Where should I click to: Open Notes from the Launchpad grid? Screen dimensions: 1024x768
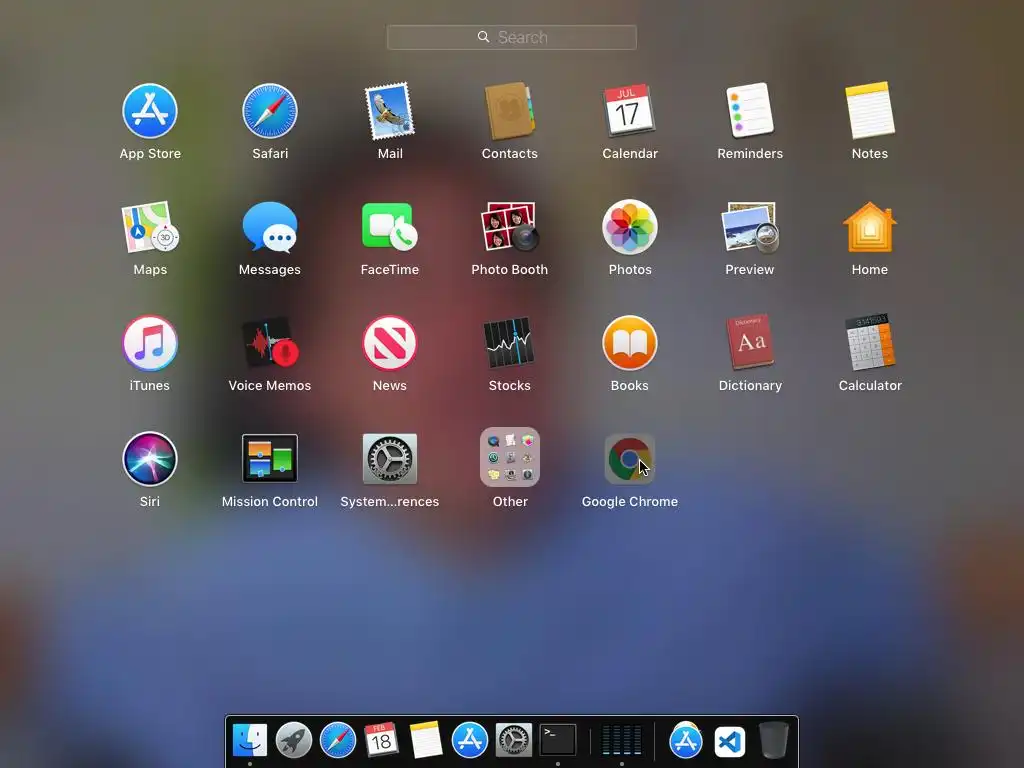[870, 110]
